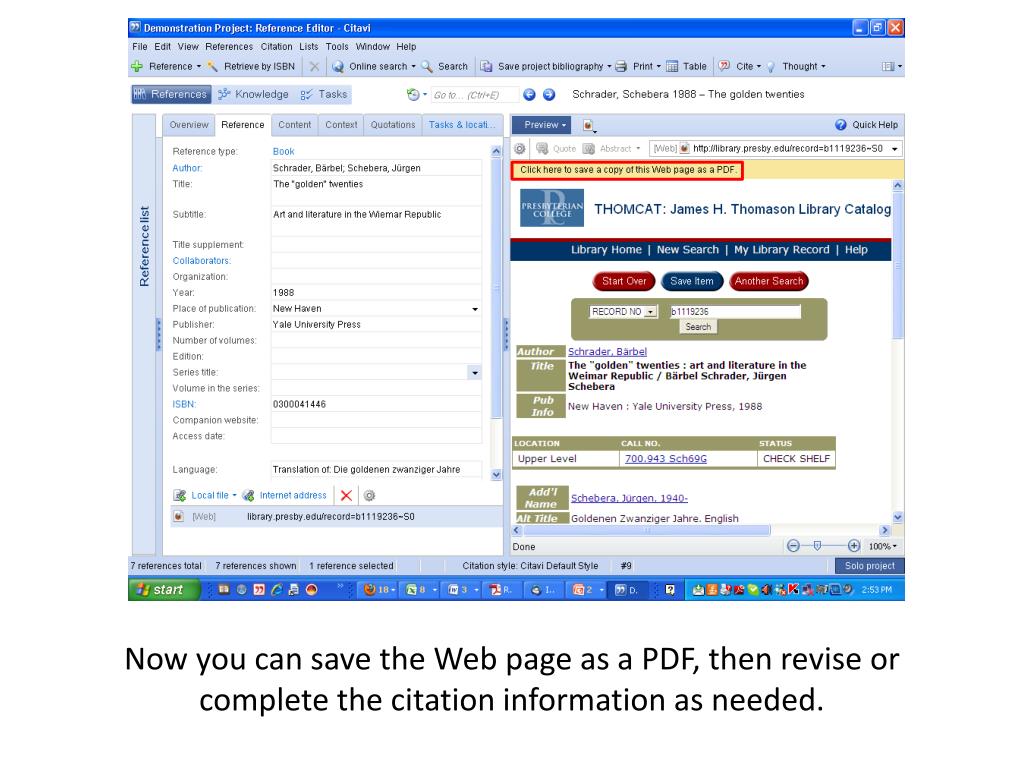Switch to the Quotations tab
Image resolution: width=1024 pixels, height=768 pixels.
tap(392, 125)
